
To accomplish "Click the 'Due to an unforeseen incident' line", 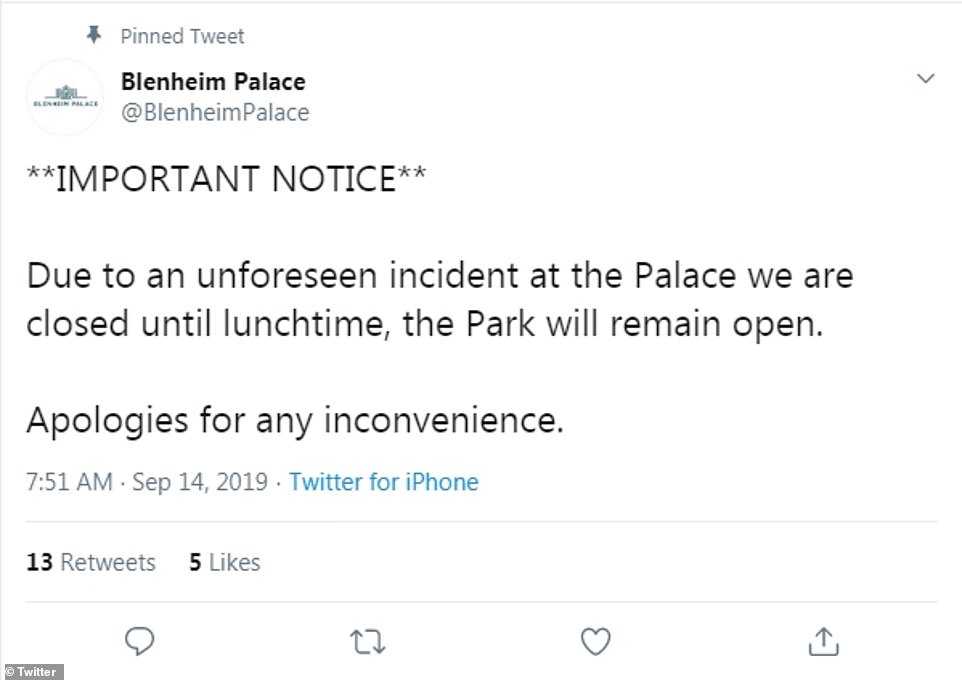I will [x=439, y=275].
